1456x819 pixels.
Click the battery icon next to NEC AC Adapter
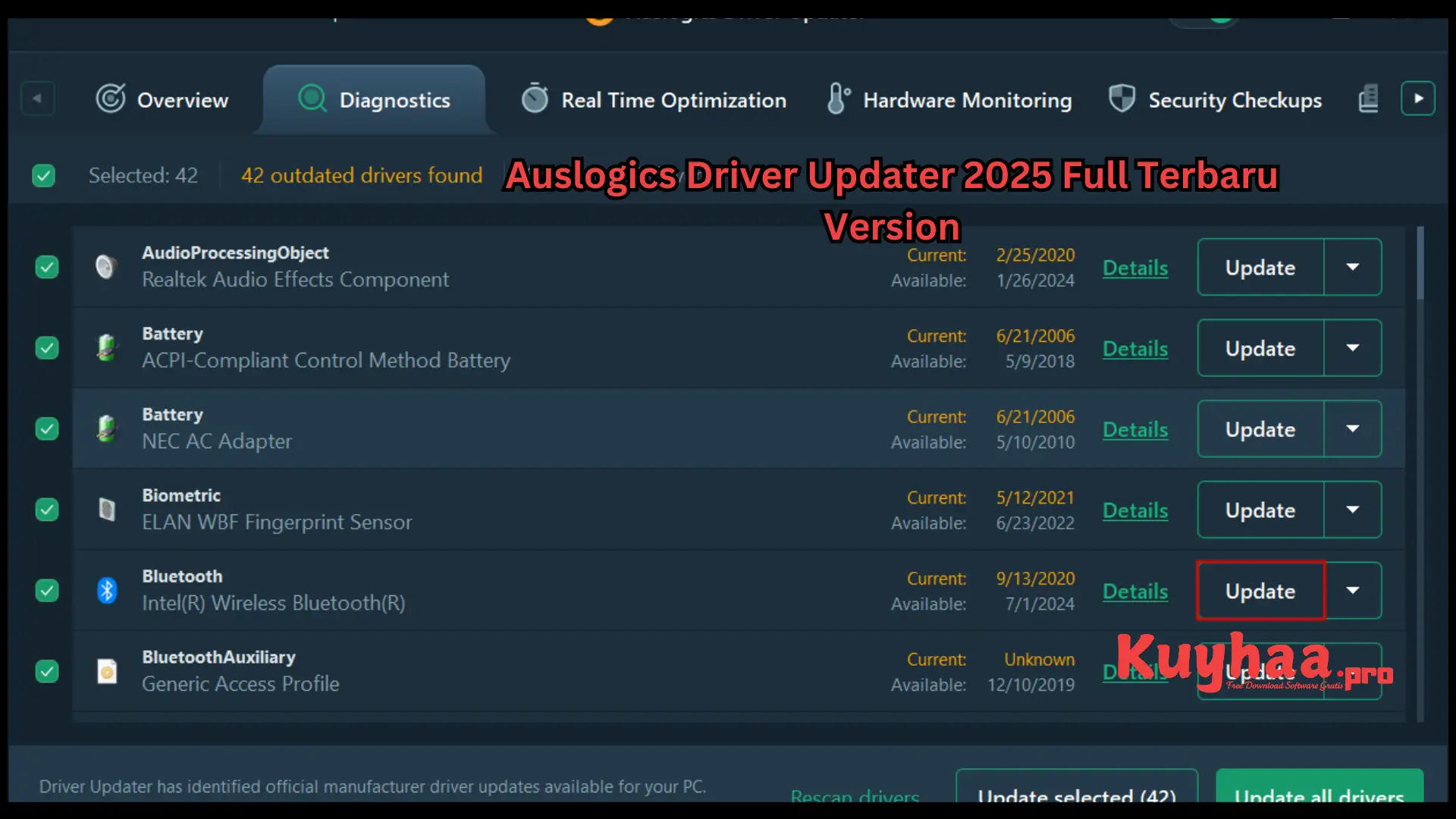click(x=108, y=428)
